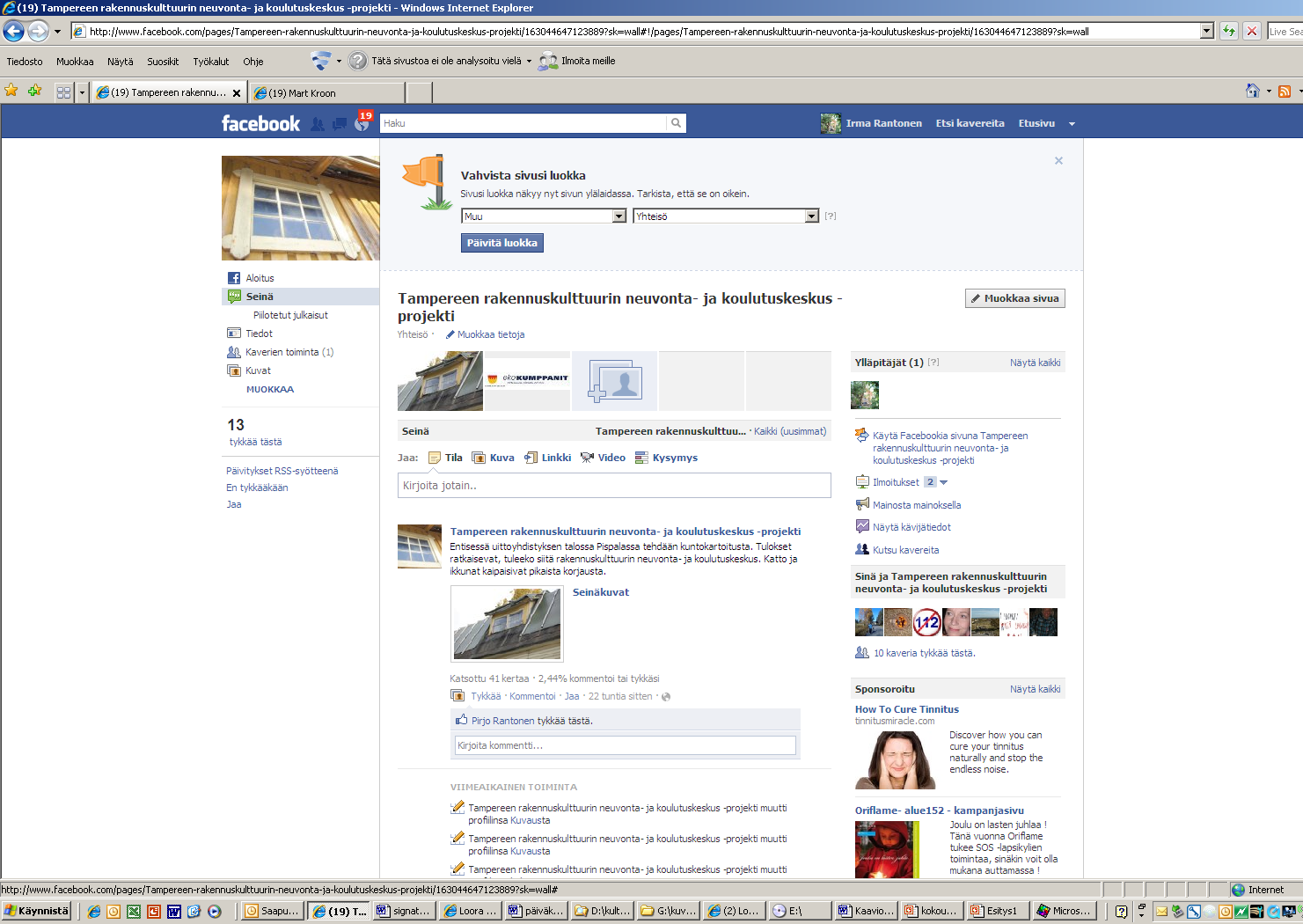The height and width of the screenshot is (924, 1303).
Task: Expand Ilmoitukset notifications dropdown arrow
Action: click(944, 482)
